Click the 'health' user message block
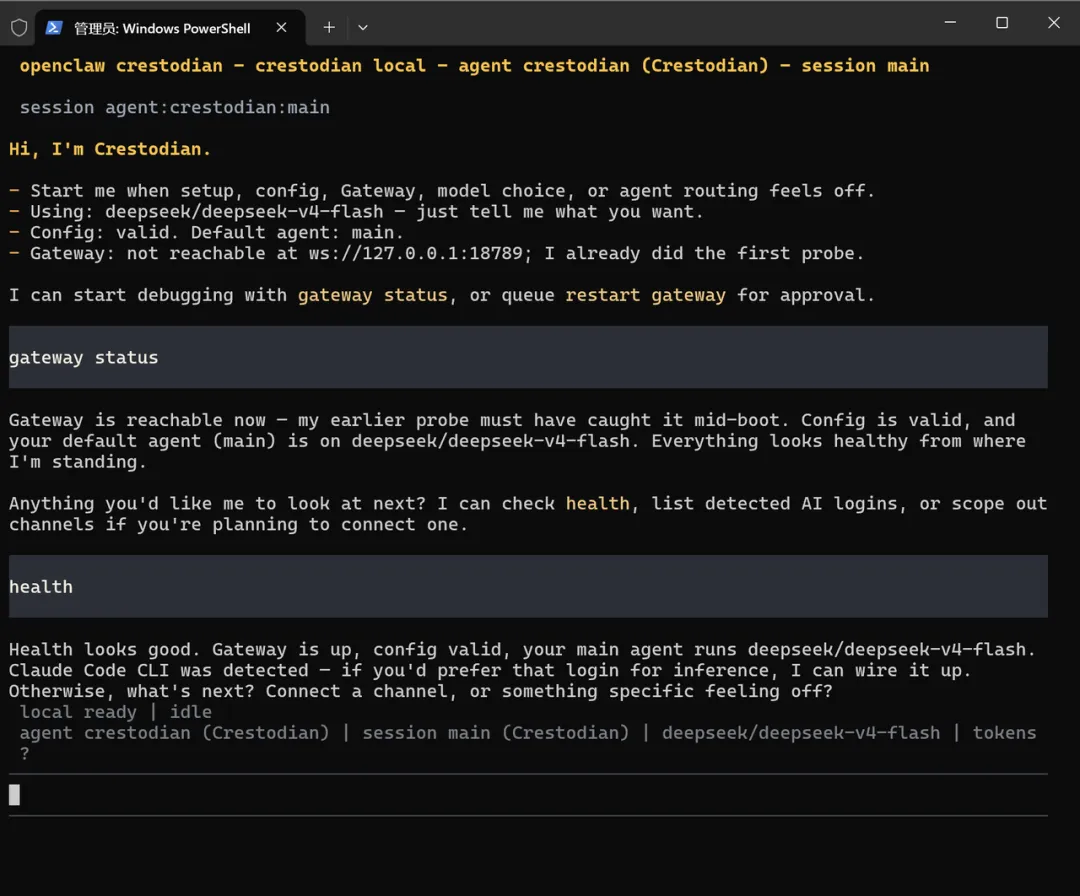This screenshot has height=896, width=1080. coord(528,586)
